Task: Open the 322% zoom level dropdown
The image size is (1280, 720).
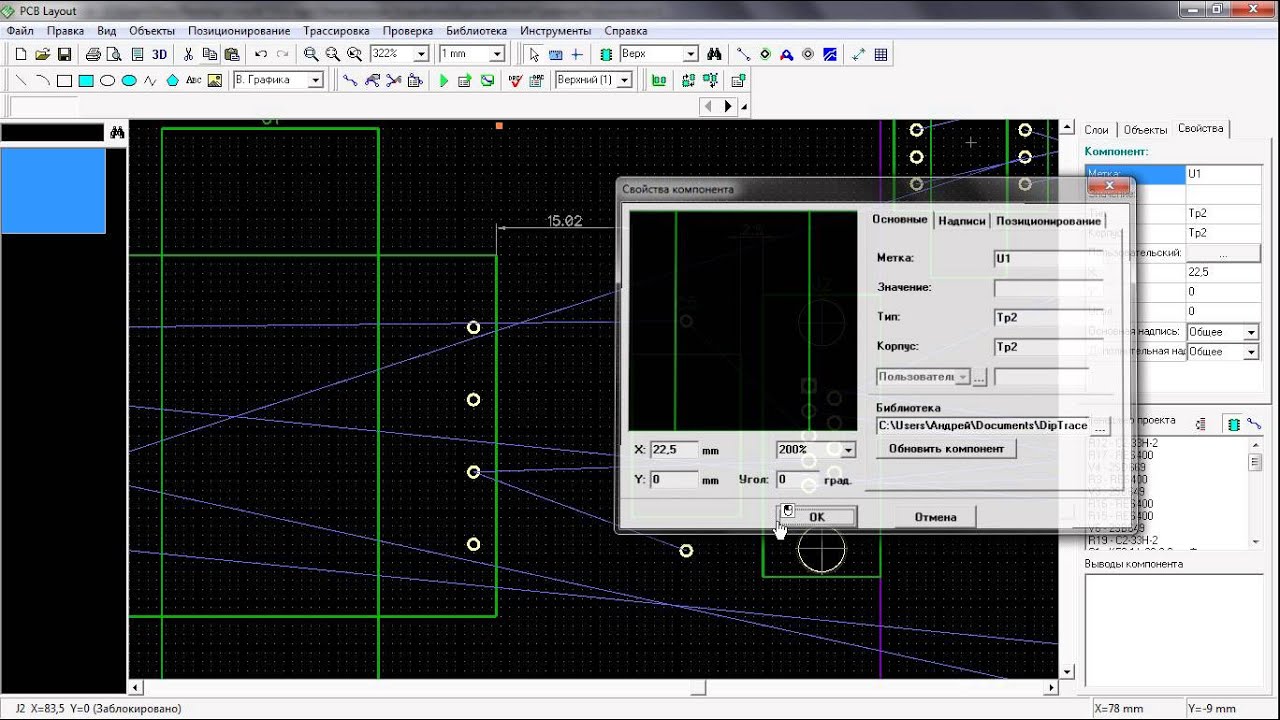Action: pos(421,54)
